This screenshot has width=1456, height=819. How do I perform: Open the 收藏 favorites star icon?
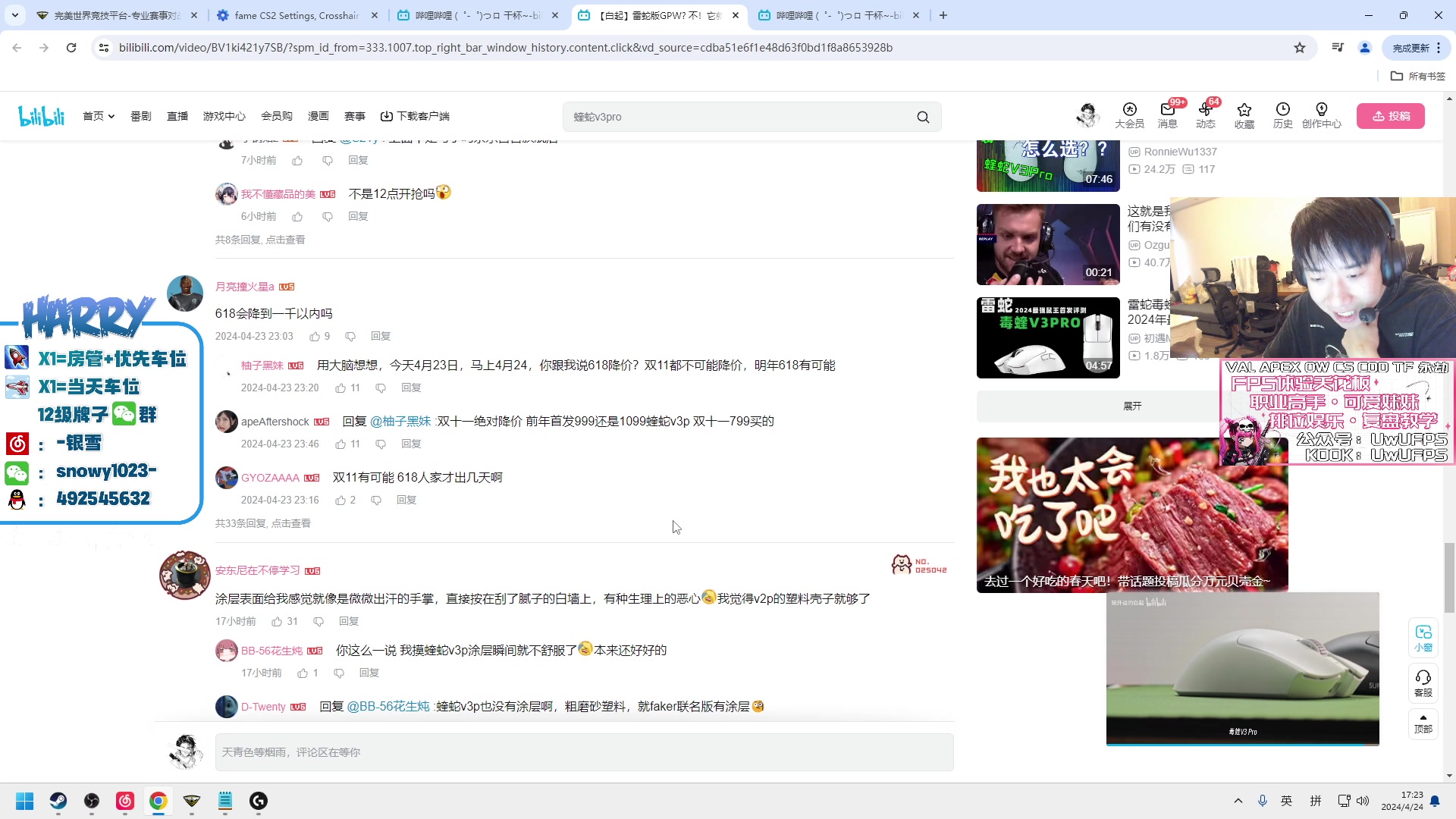1244,115
